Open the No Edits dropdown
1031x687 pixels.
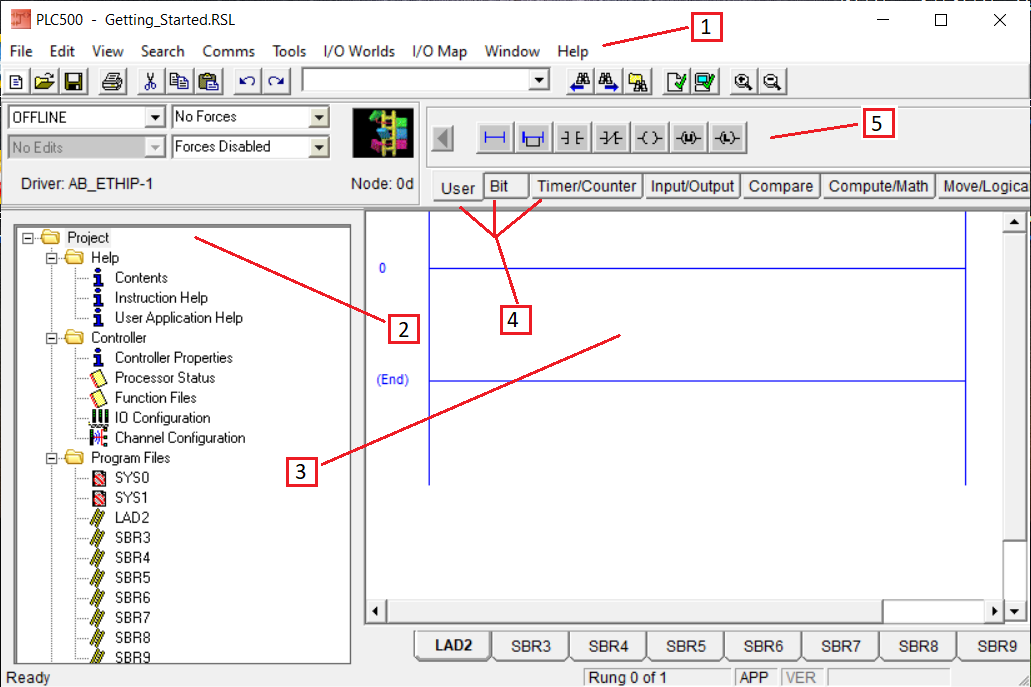pyautogui.click(x=155, y=147)
